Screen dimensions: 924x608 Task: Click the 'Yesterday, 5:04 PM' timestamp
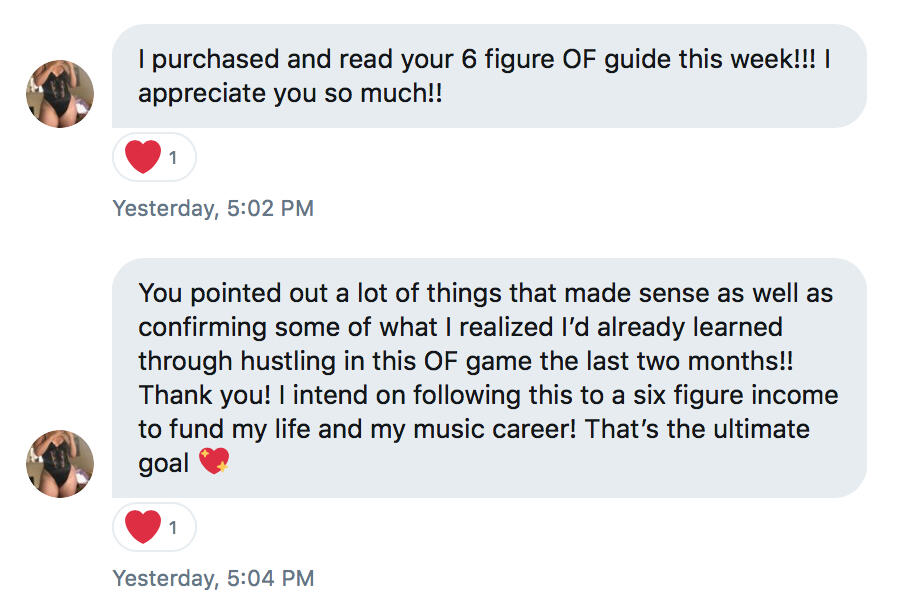coord(213,578)
